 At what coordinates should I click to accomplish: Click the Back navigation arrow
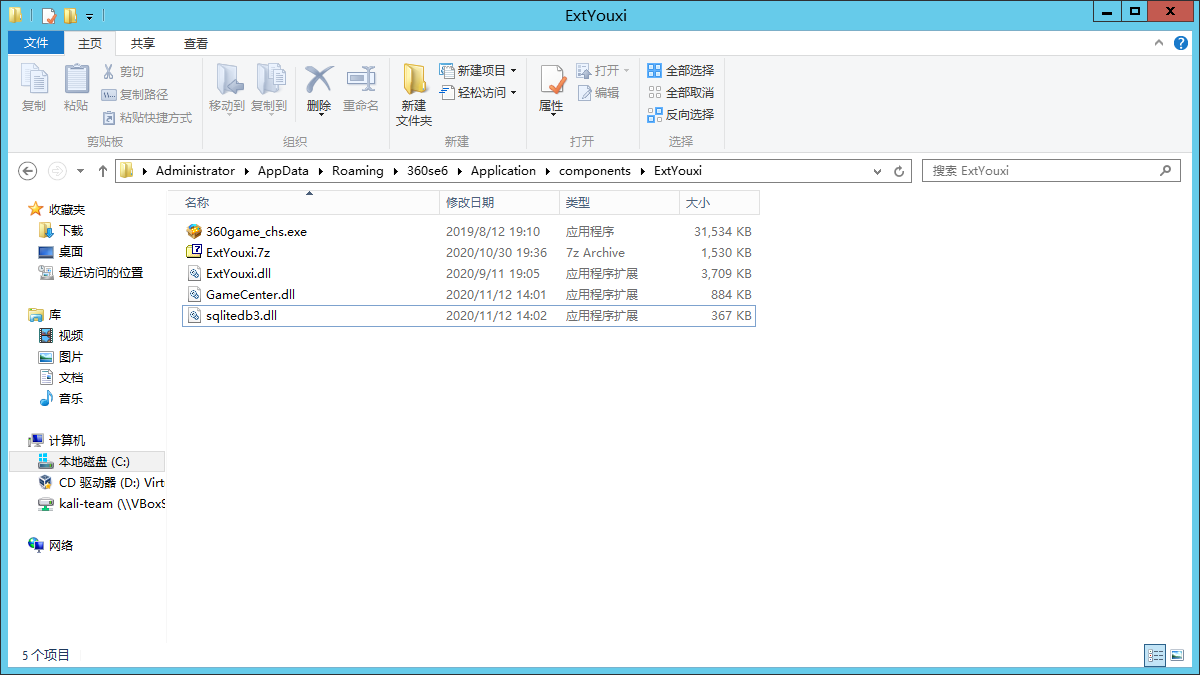[28, 171]
